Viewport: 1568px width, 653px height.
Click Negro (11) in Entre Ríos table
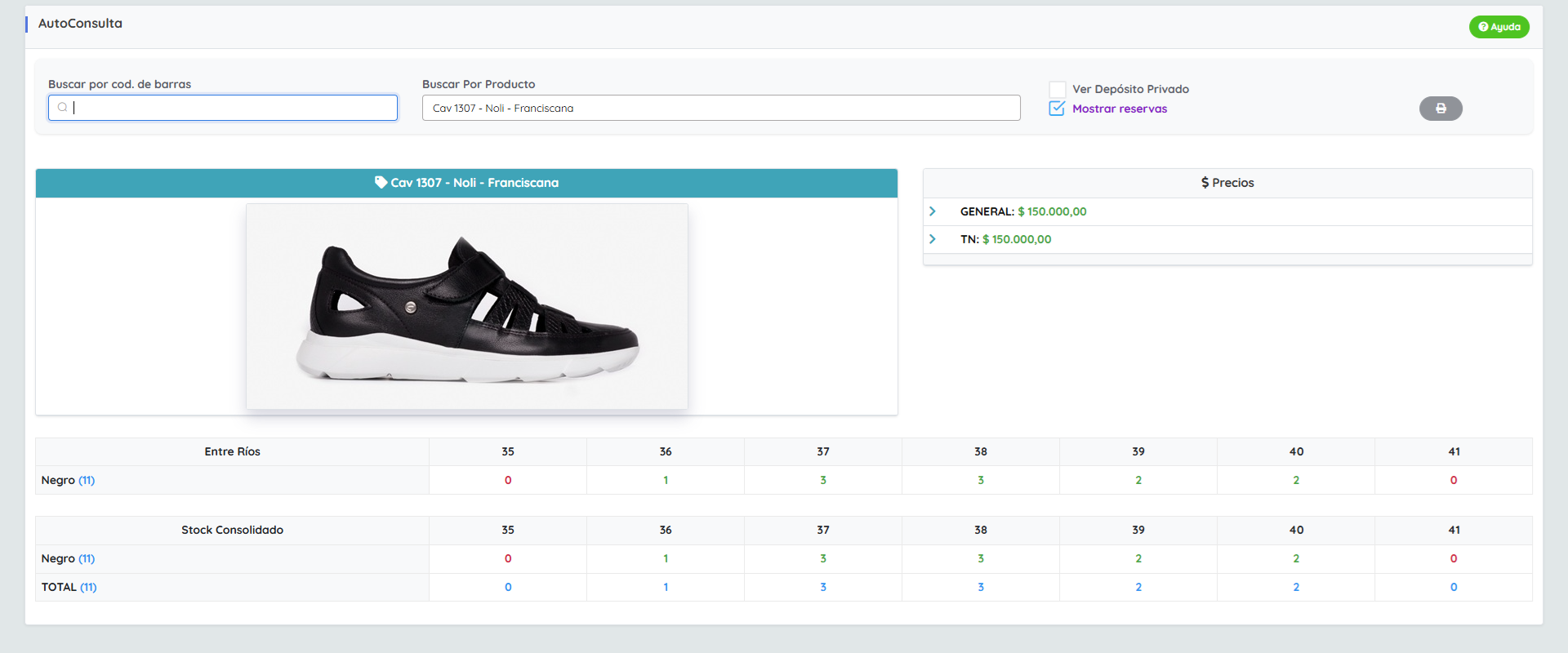click(68, 480)
